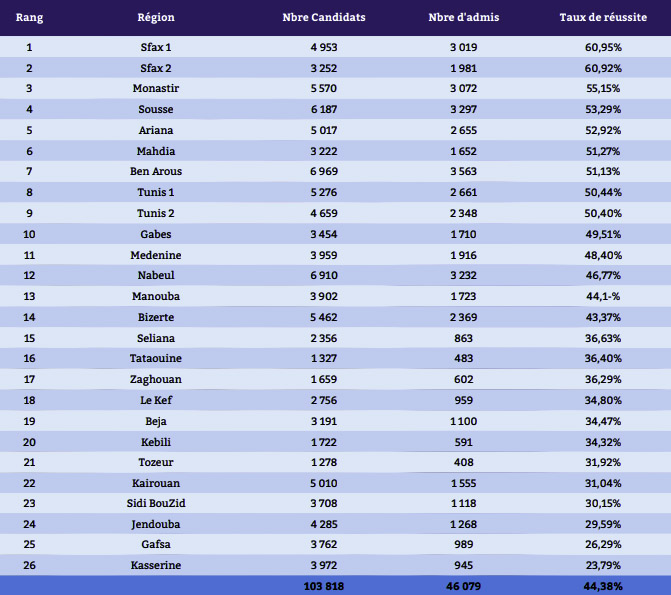Select the overall success rate 44,38%
This screenshot has height=595, width=671.
click(603, 586)
